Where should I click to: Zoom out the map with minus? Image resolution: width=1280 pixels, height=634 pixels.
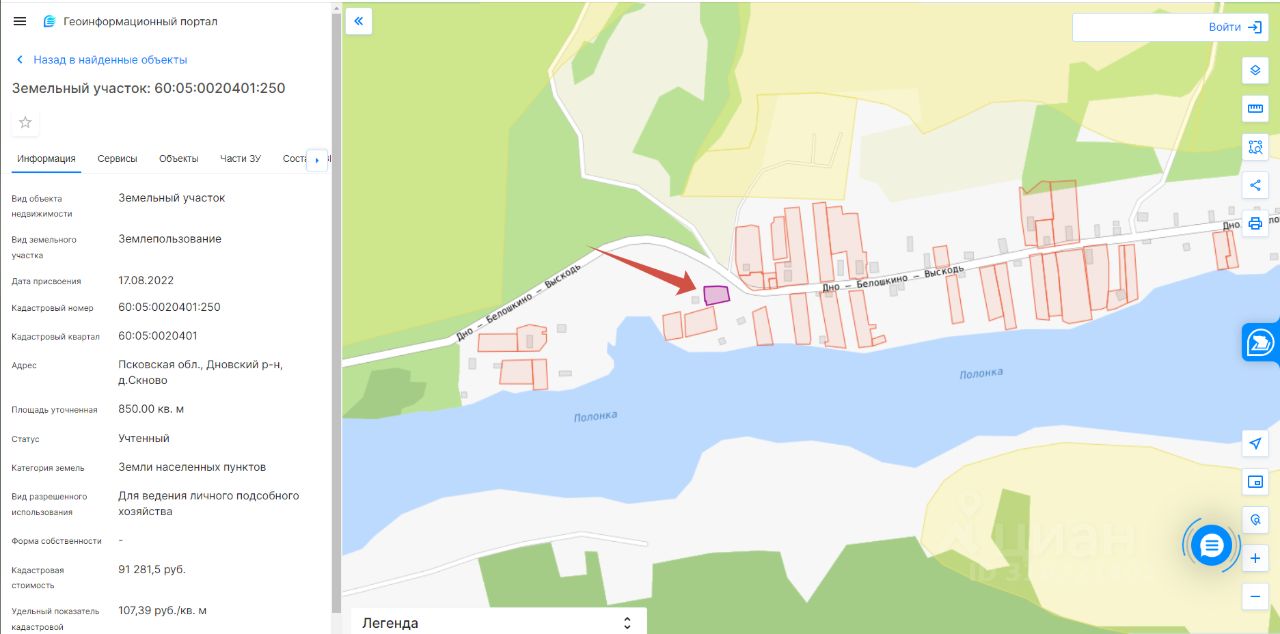point(1255,597)
